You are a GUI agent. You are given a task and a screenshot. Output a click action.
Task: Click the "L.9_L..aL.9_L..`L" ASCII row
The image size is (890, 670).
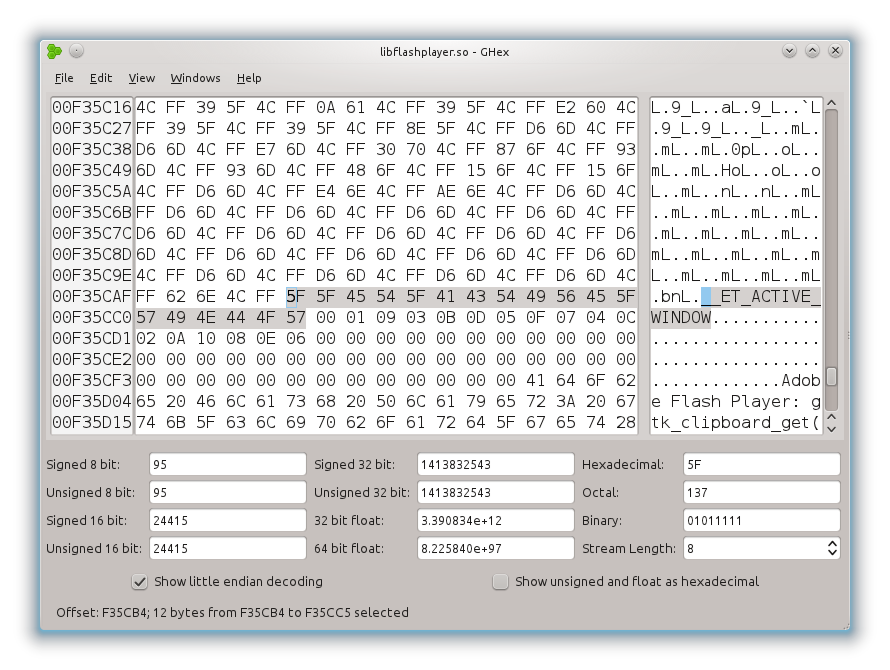point(736,107)
